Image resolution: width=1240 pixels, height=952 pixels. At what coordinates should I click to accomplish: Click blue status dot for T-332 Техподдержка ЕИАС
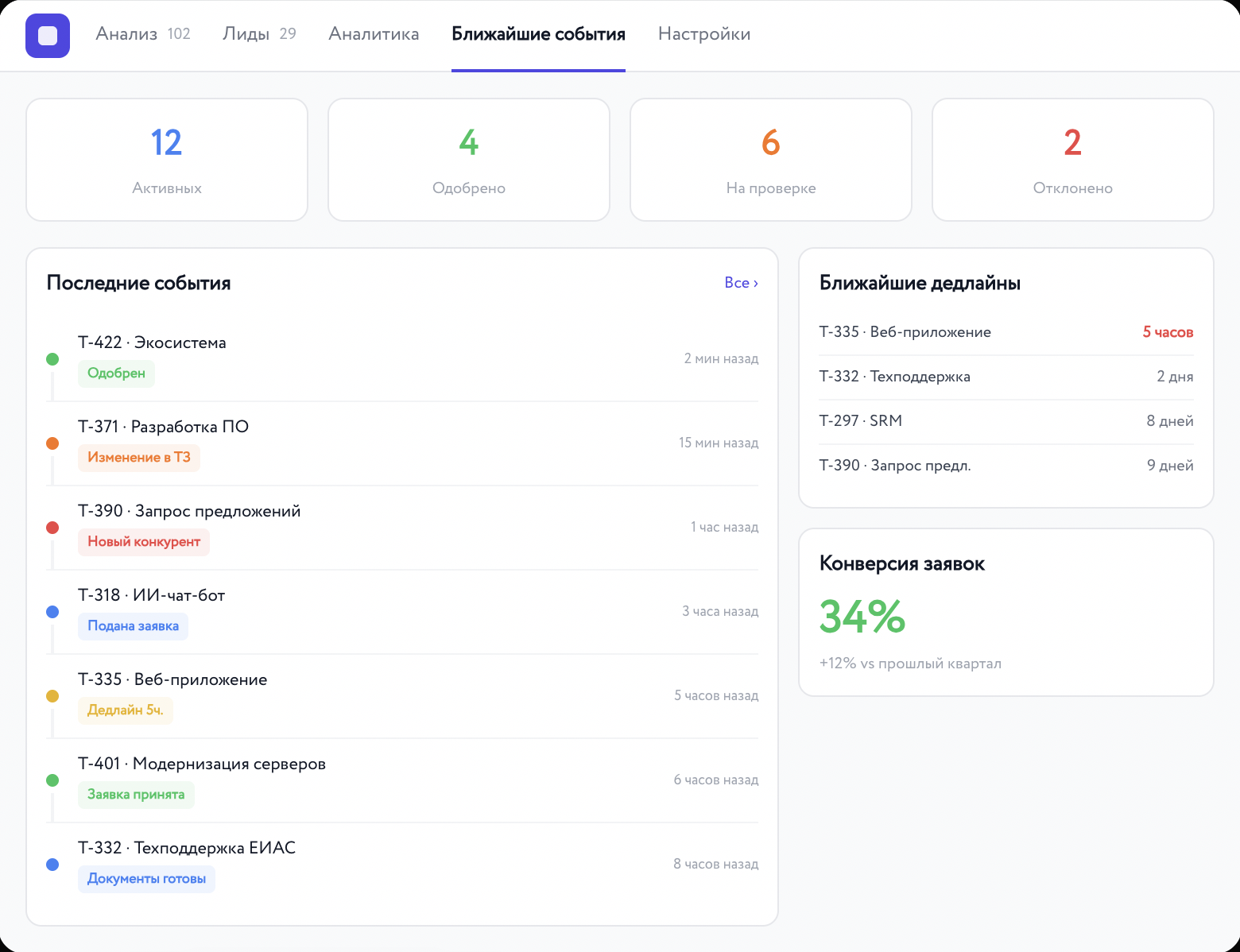click(x=52, y=865)
